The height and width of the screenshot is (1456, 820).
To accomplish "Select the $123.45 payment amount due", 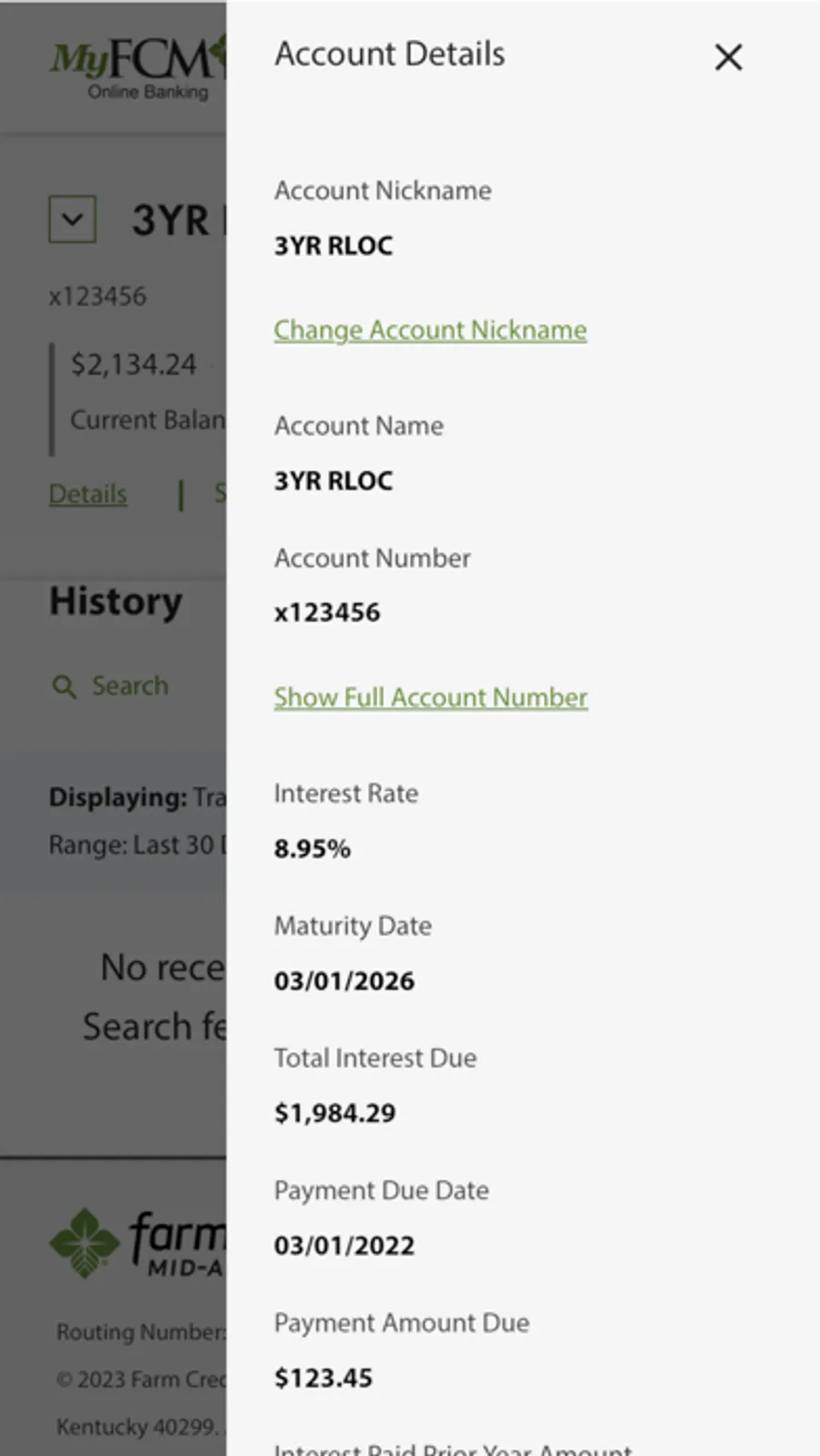I will point(323,1378).
